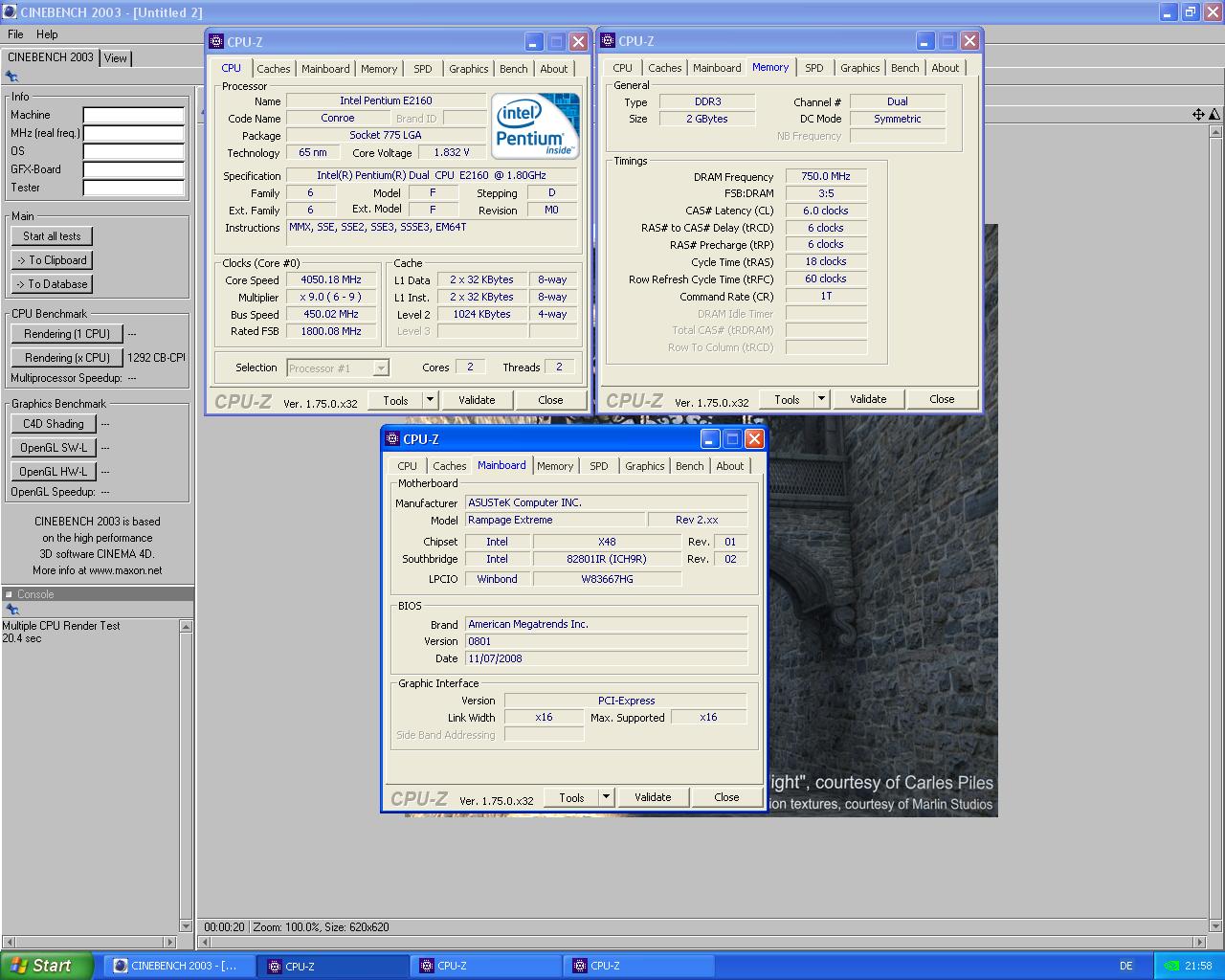Screen dimensions: 1225x980
Task: Click Start all tests
Action: coord(52,236)
